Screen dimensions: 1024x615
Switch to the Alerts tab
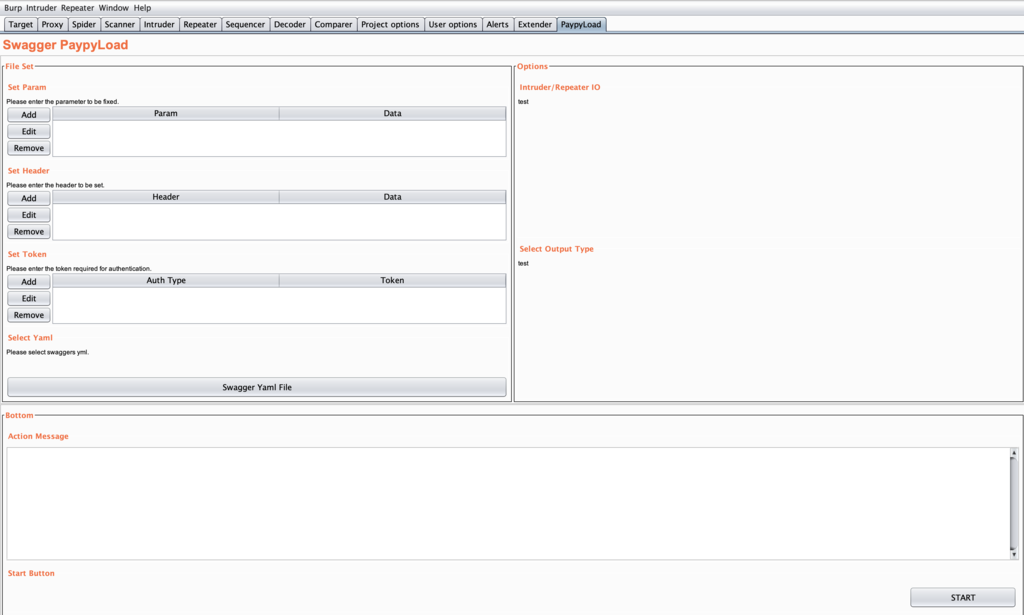click(498, 24)
